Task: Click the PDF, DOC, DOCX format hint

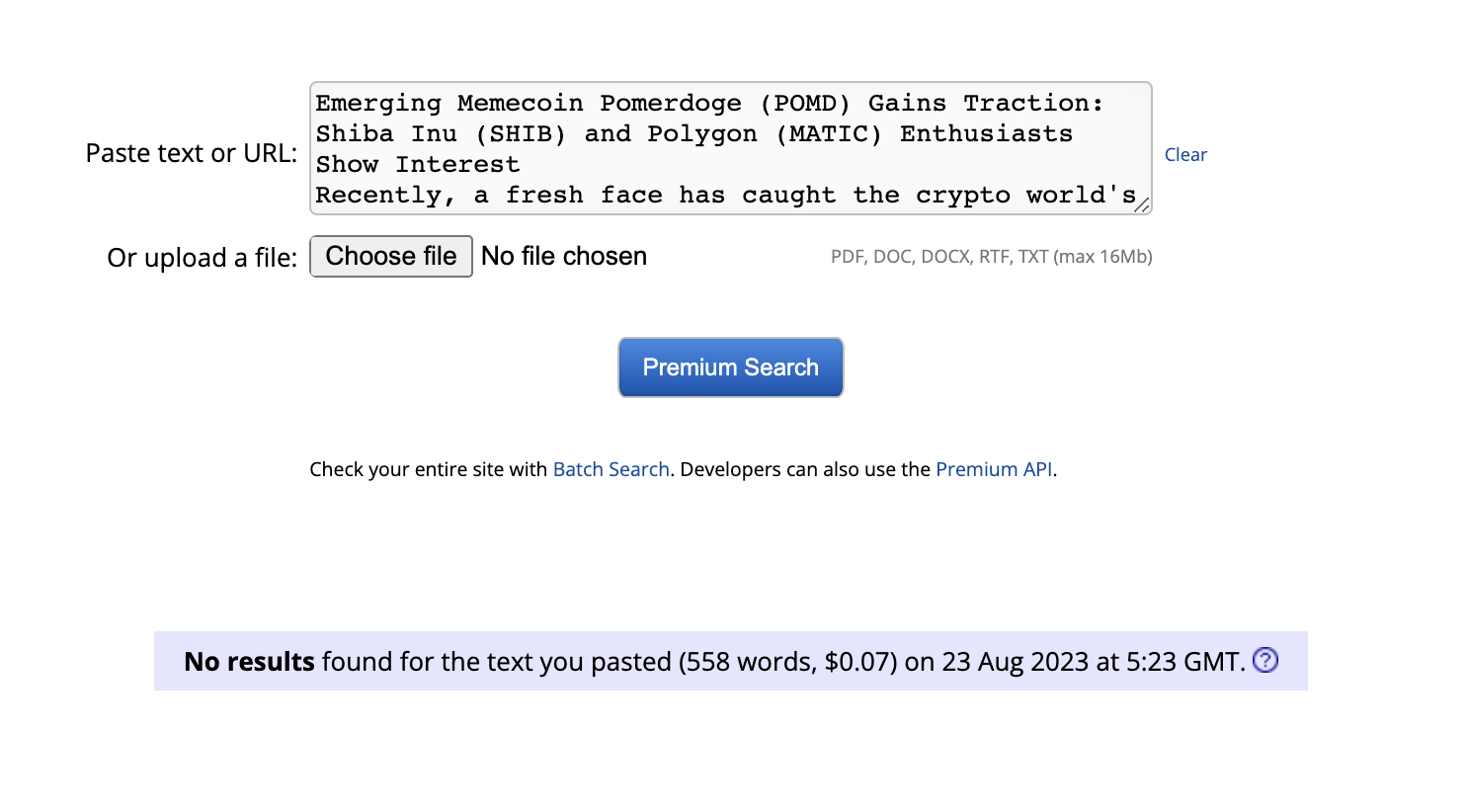Action: point(992,257)
